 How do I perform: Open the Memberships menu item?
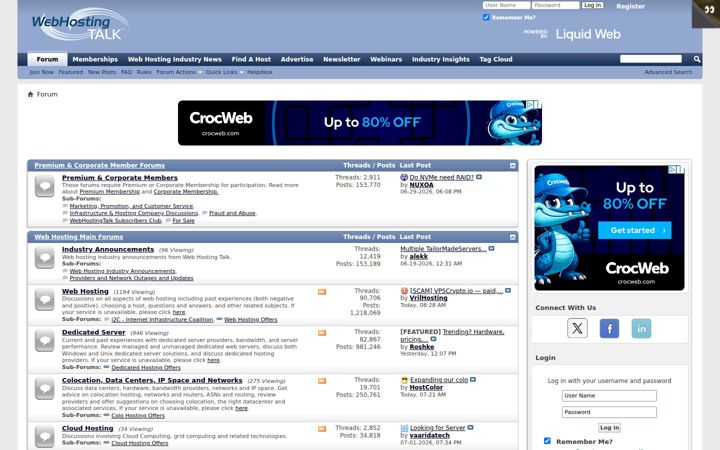pos(95,59)
